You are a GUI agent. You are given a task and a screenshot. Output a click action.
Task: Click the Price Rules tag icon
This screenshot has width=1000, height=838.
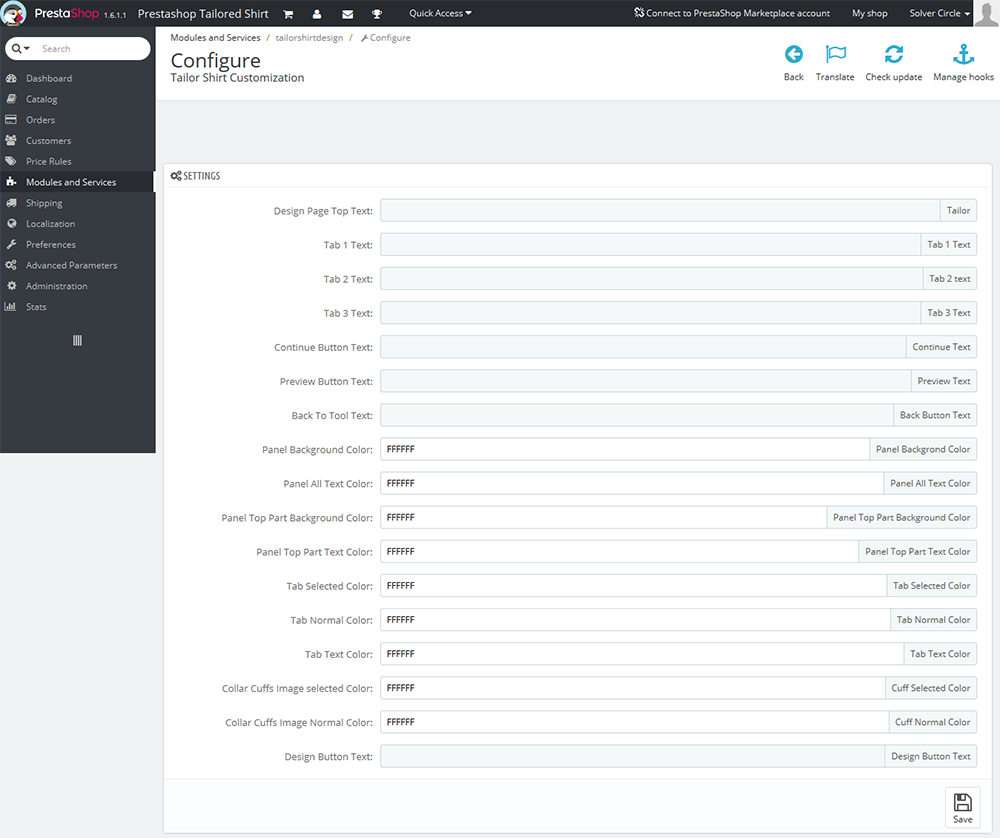(x=11, y=161)
